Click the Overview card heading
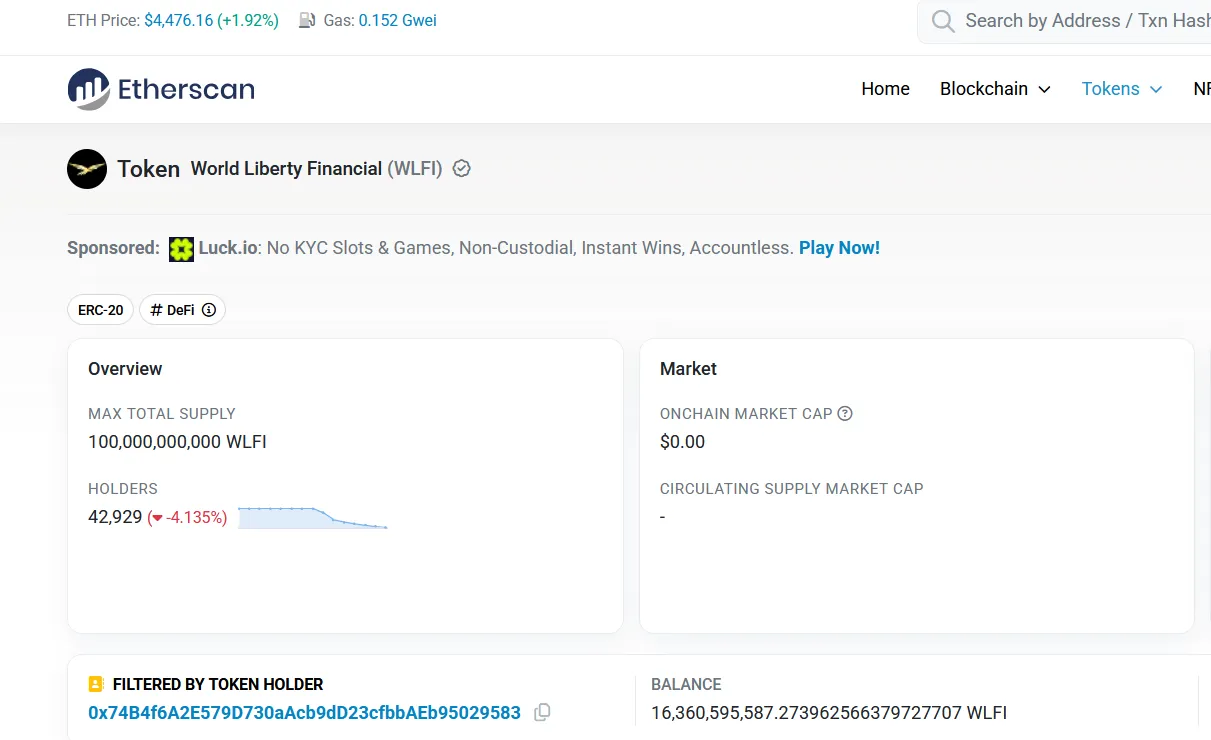This screenshot has height=740, width=1211. point(125,369)
